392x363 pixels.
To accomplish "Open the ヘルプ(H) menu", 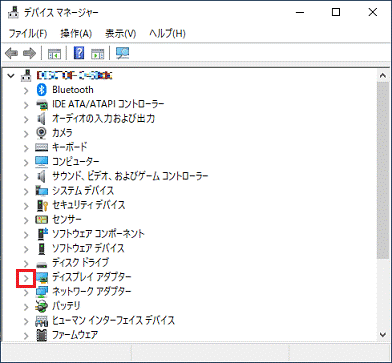I will tap(167, 33).
